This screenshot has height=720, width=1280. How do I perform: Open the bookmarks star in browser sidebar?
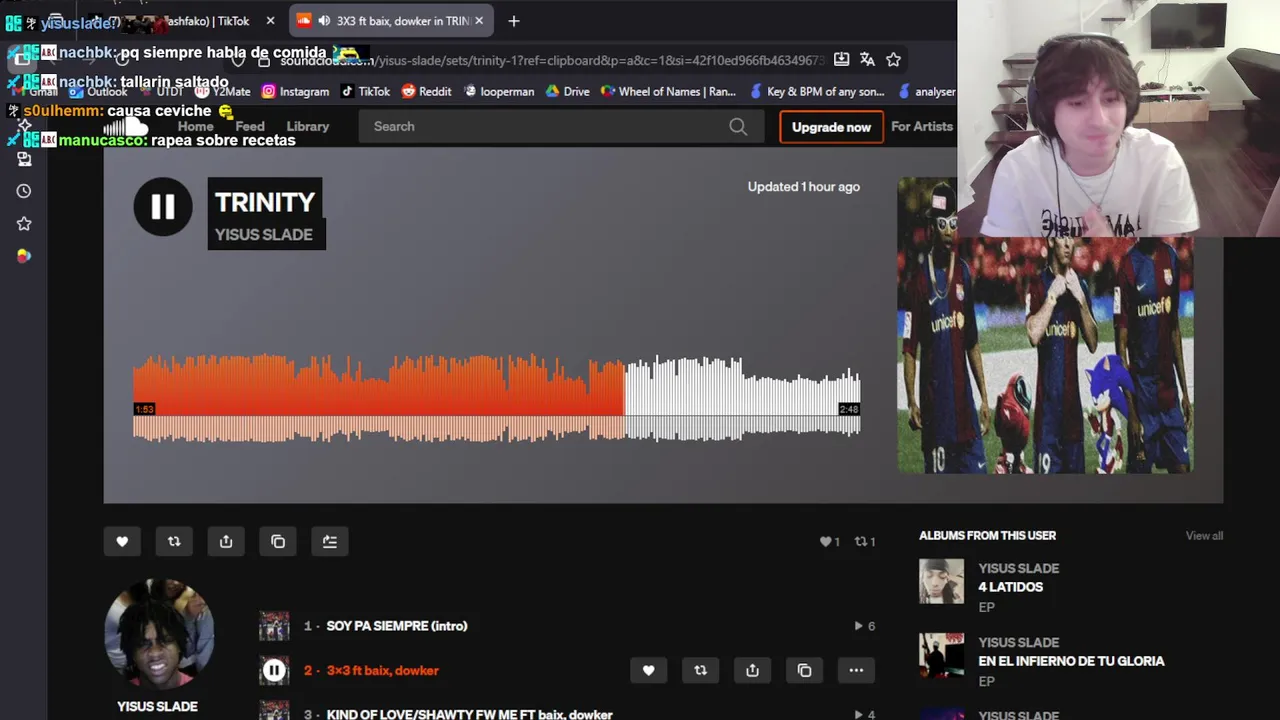pos(24,223)
